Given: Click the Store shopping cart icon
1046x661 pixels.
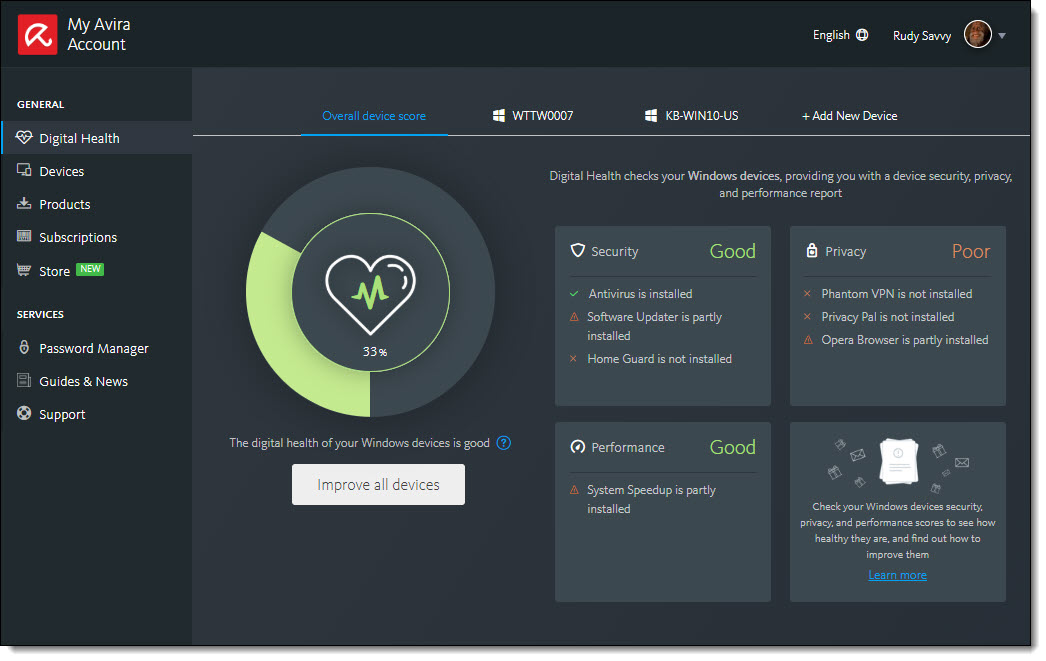Looking at the screenshot, I should [x=24, y=270].
